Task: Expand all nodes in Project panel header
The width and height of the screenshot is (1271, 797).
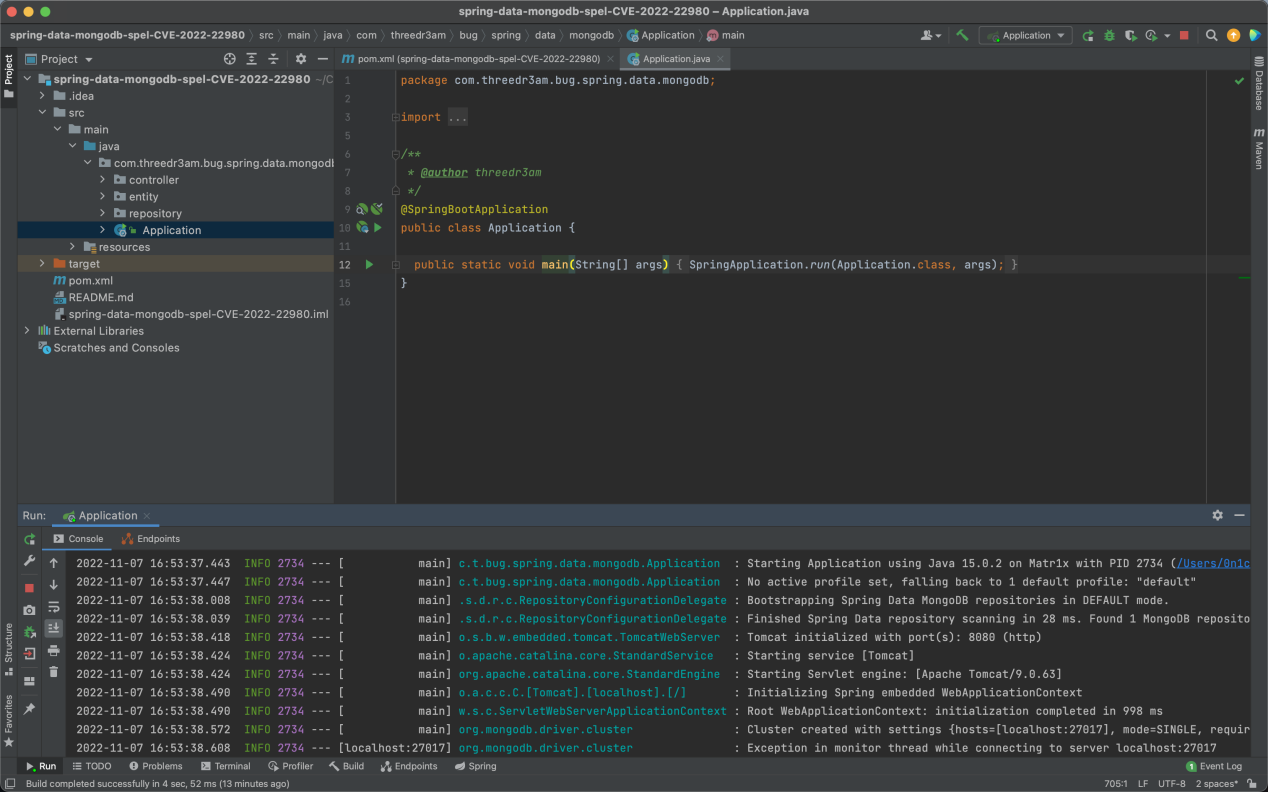Action: [252, 59]
